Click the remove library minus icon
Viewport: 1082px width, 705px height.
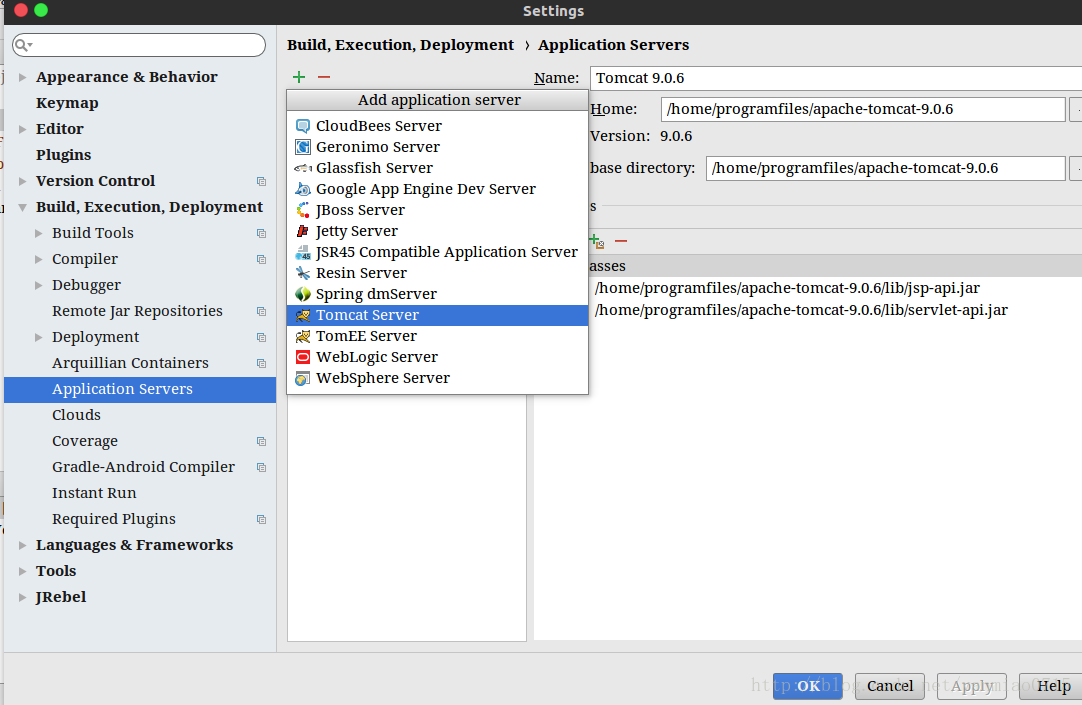[x=621, y=241]
